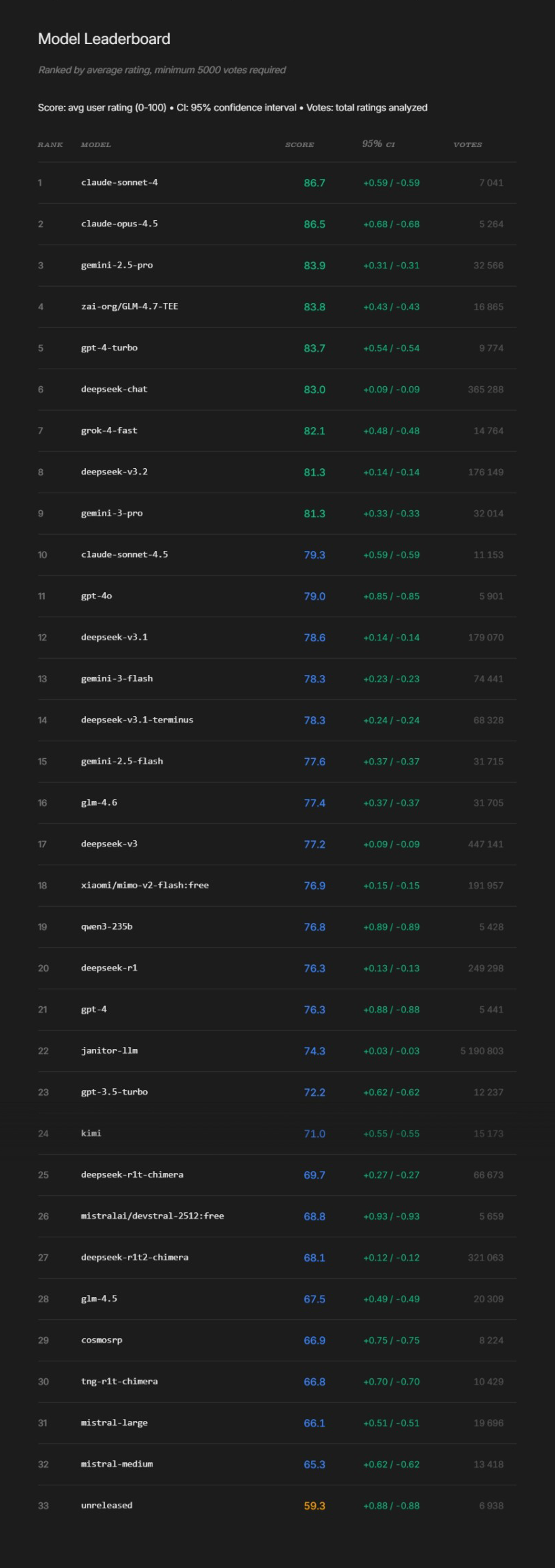Click the 7 041 votes value
The width and height of the screenshot is (555, 1568).
point(491,183)
